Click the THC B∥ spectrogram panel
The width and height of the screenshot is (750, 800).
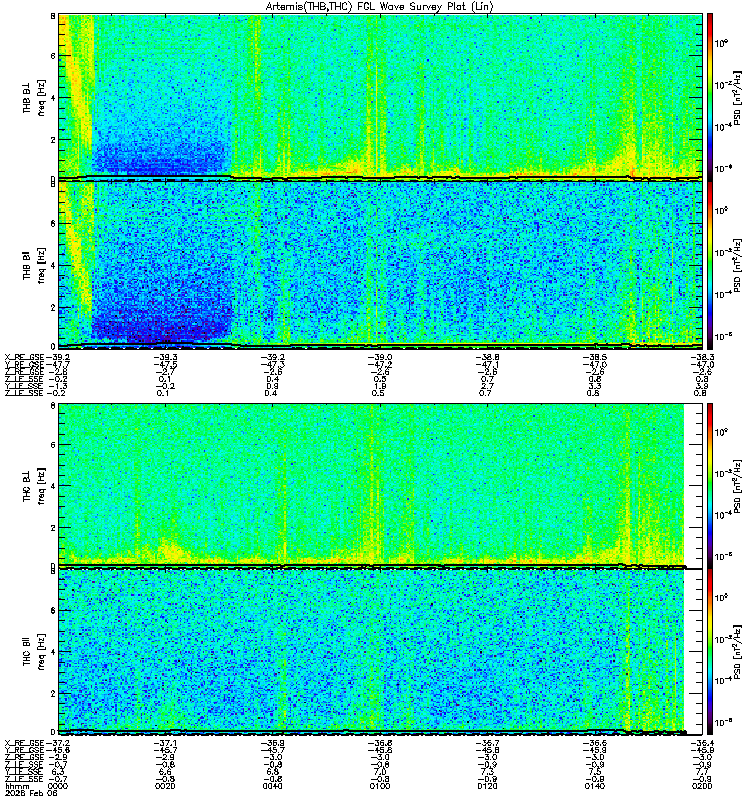pos(380,652)
